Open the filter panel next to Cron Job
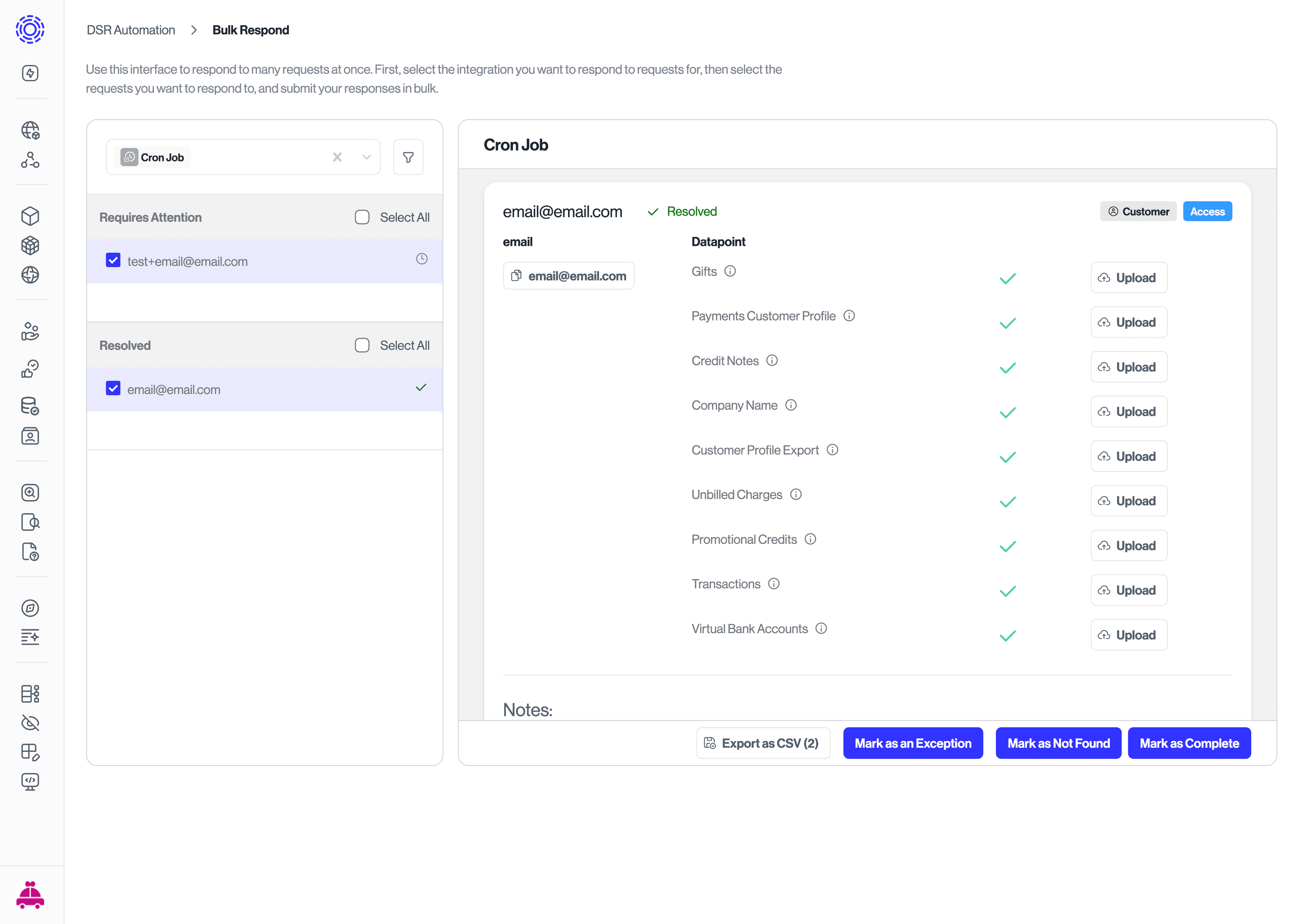 coord(408,157)
